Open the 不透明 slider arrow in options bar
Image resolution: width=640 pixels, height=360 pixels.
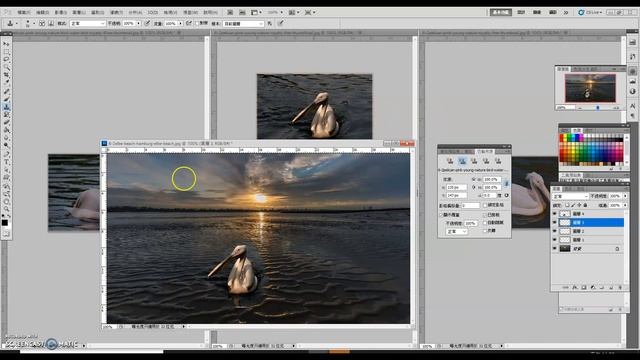[x=139, y=24]
